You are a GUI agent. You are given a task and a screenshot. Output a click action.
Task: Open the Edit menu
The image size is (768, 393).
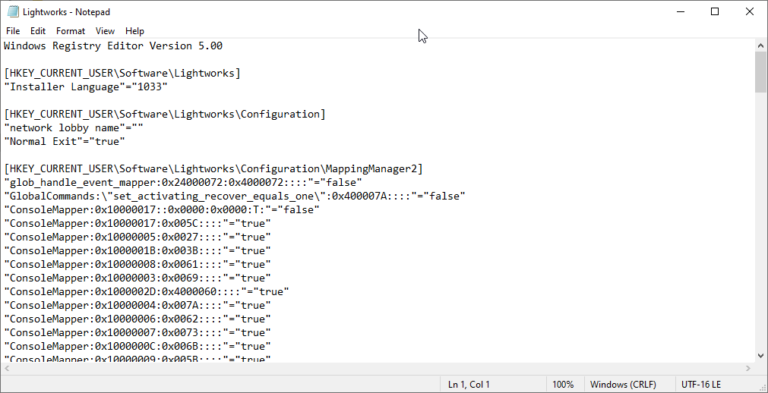click(x=38, y=31)
